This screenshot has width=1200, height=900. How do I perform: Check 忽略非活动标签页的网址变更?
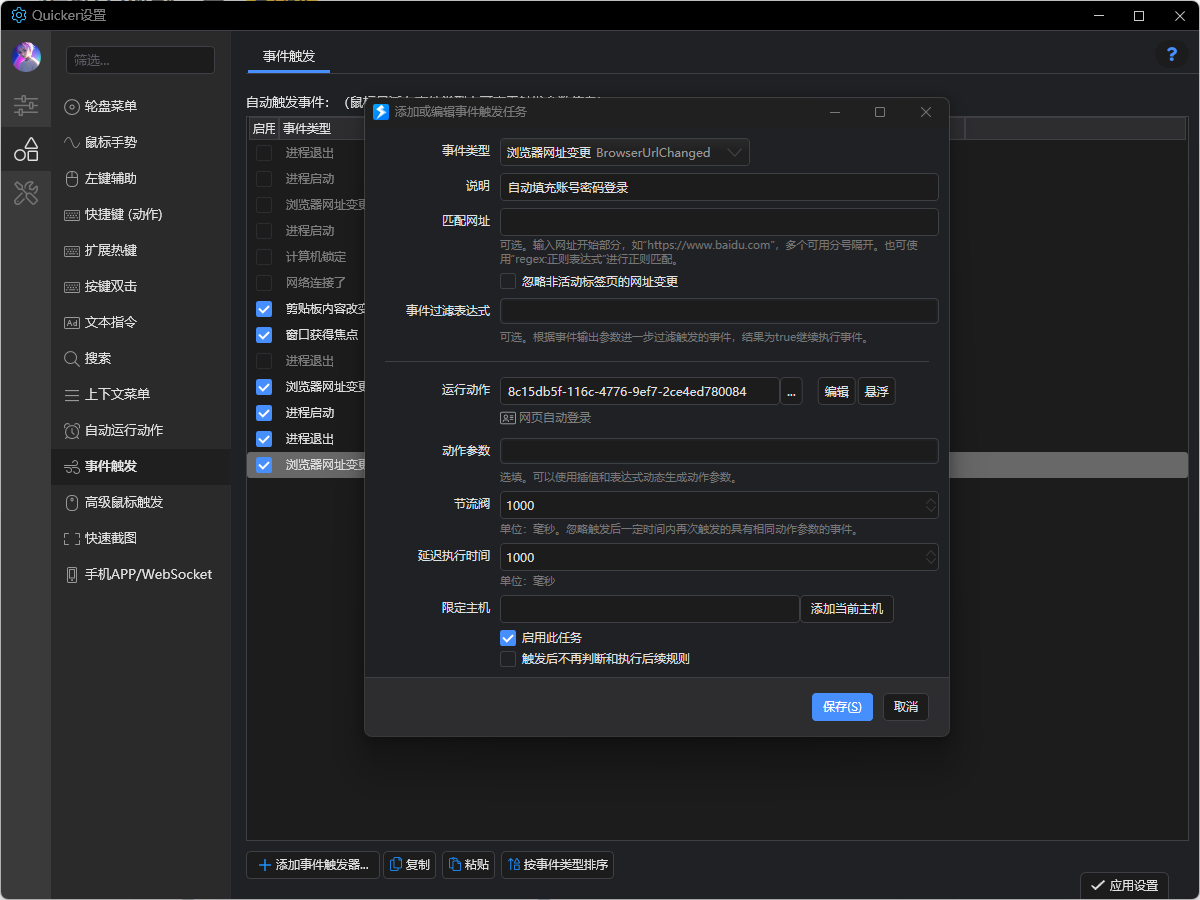coord(508,281)
